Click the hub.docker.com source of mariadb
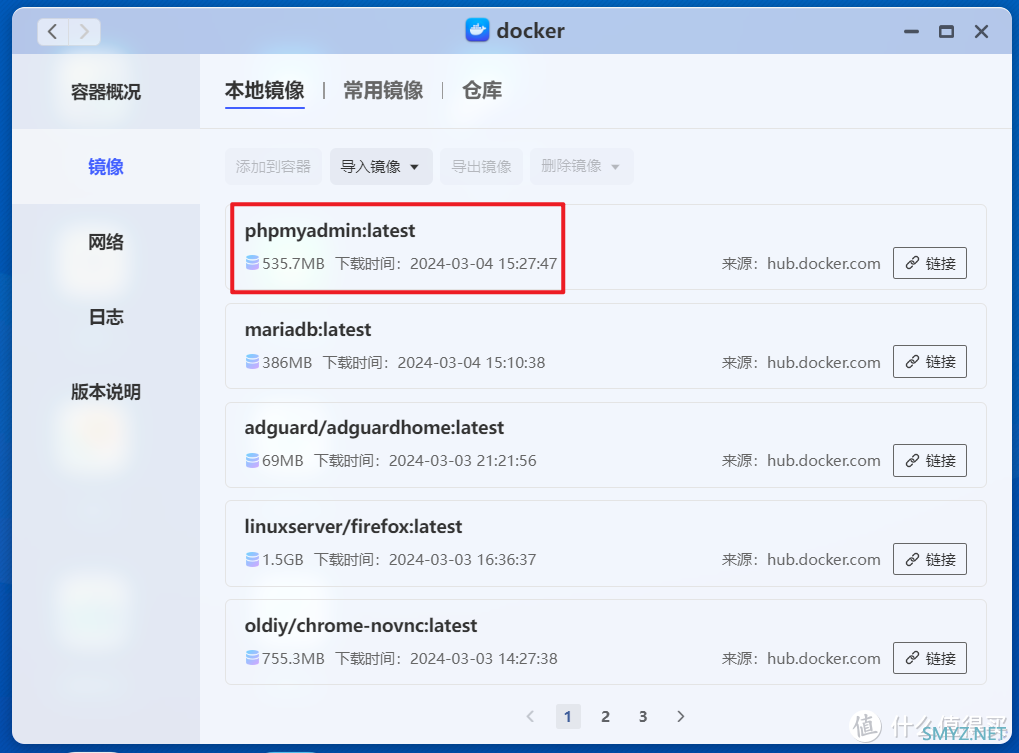The height and width of the screenshot is (753, 1019). coord(823,362)
